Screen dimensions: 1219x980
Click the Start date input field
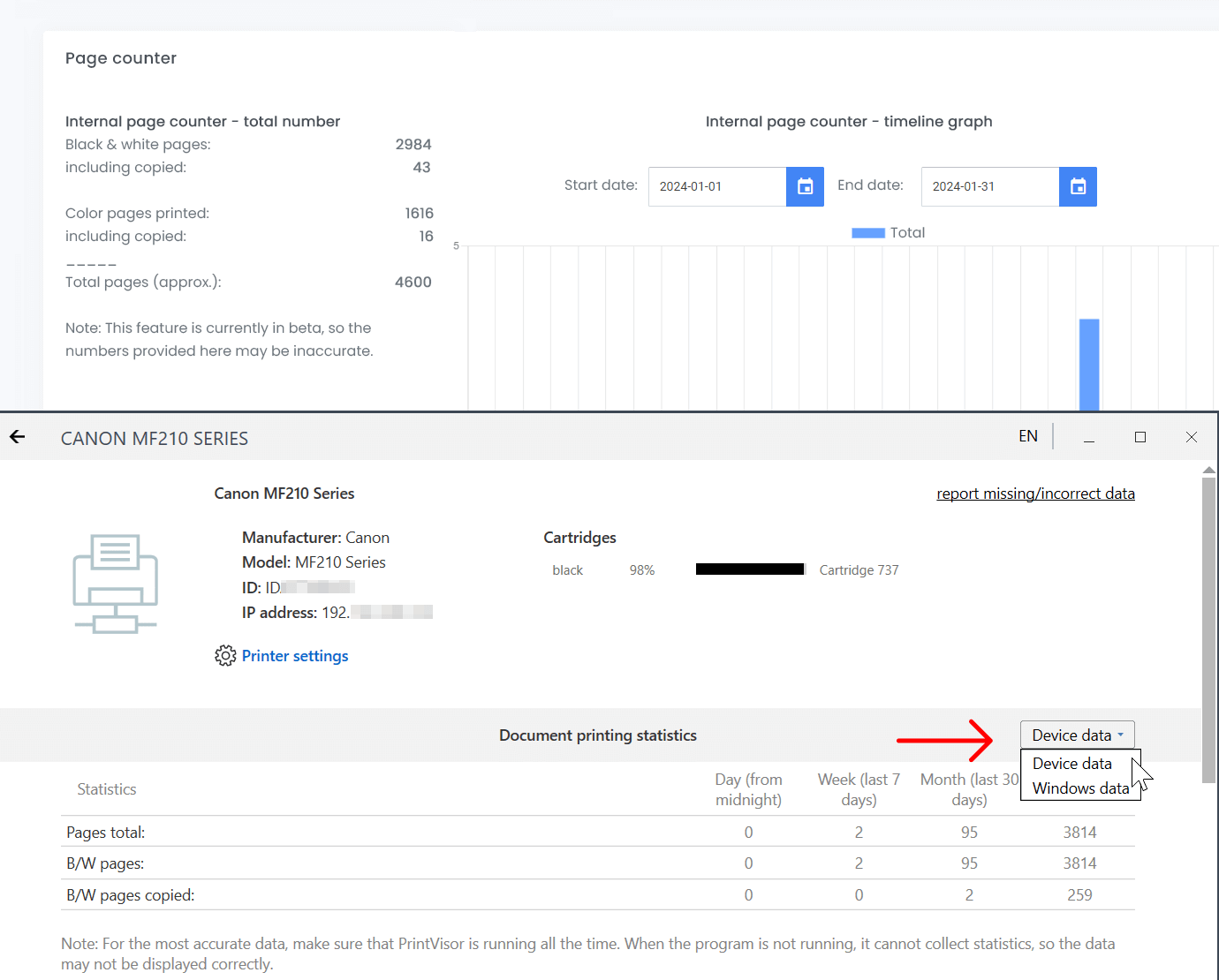[717, 186]
